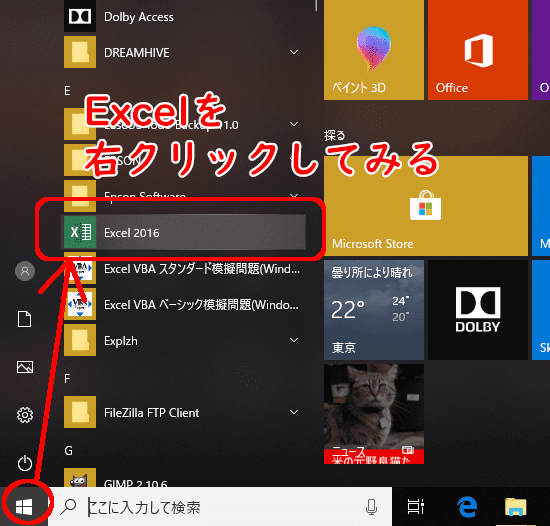Open the Office tile
This screenshot has width=550, height=526.
(478, 50)
